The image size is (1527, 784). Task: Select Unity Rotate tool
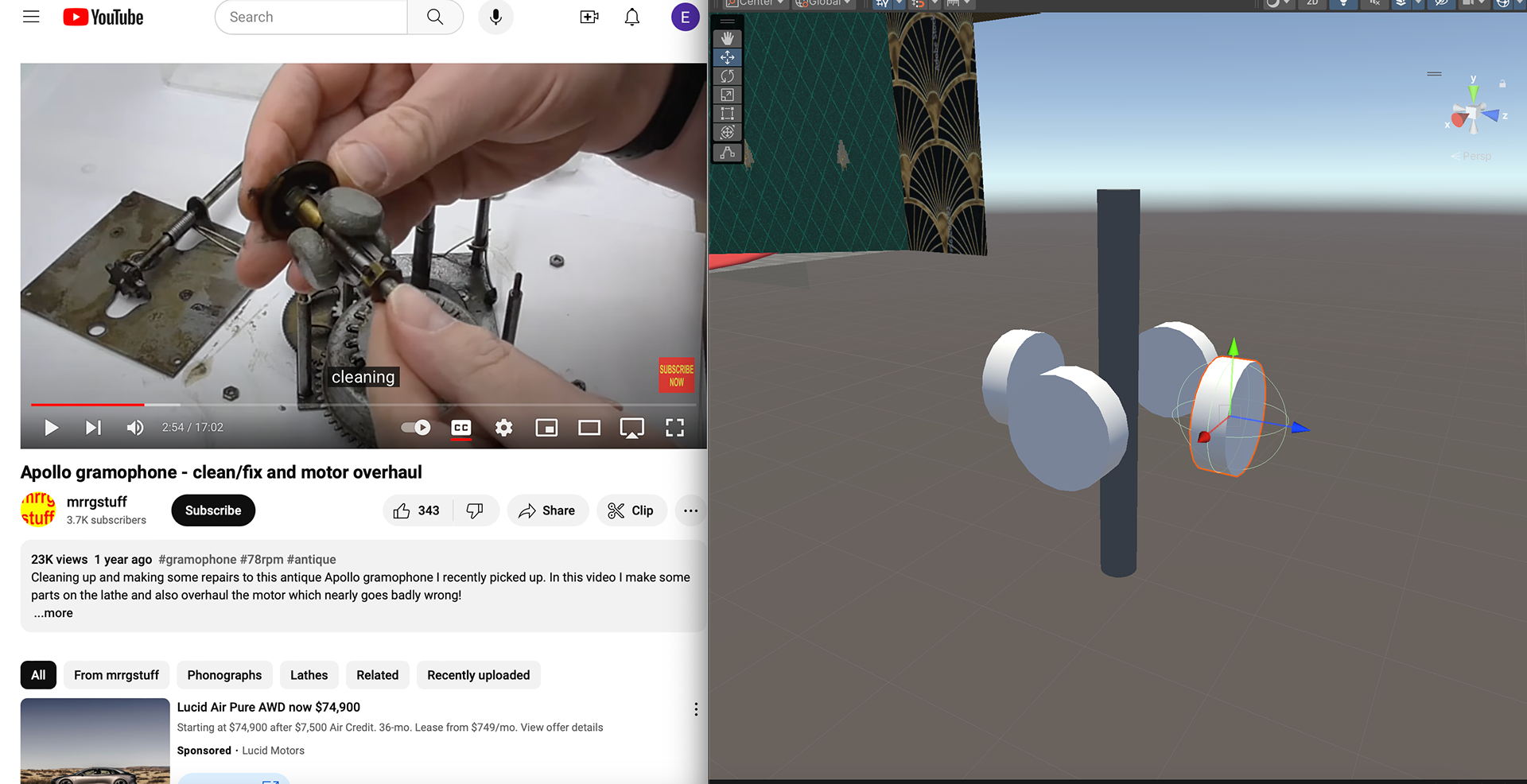727,76
